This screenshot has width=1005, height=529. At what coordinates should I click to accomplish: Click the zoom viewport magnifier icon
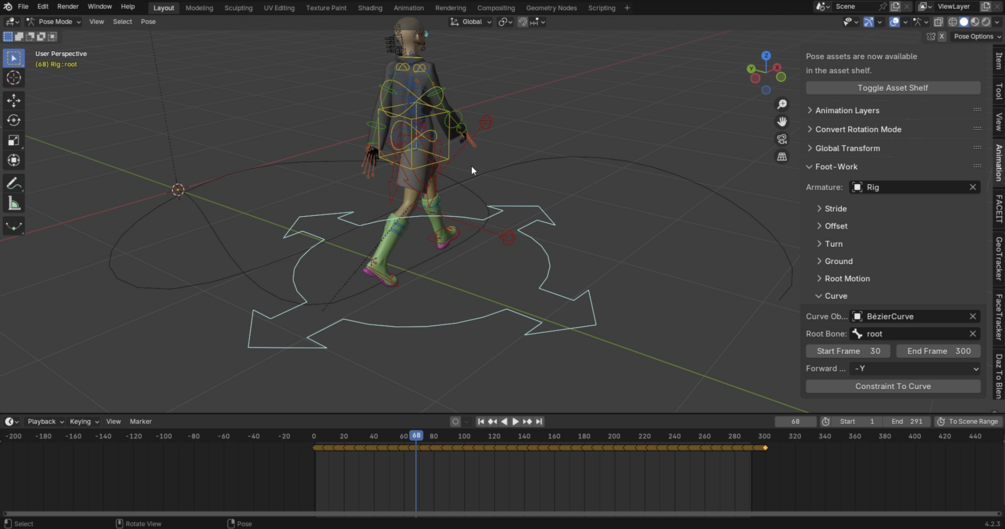pos(782,105)
